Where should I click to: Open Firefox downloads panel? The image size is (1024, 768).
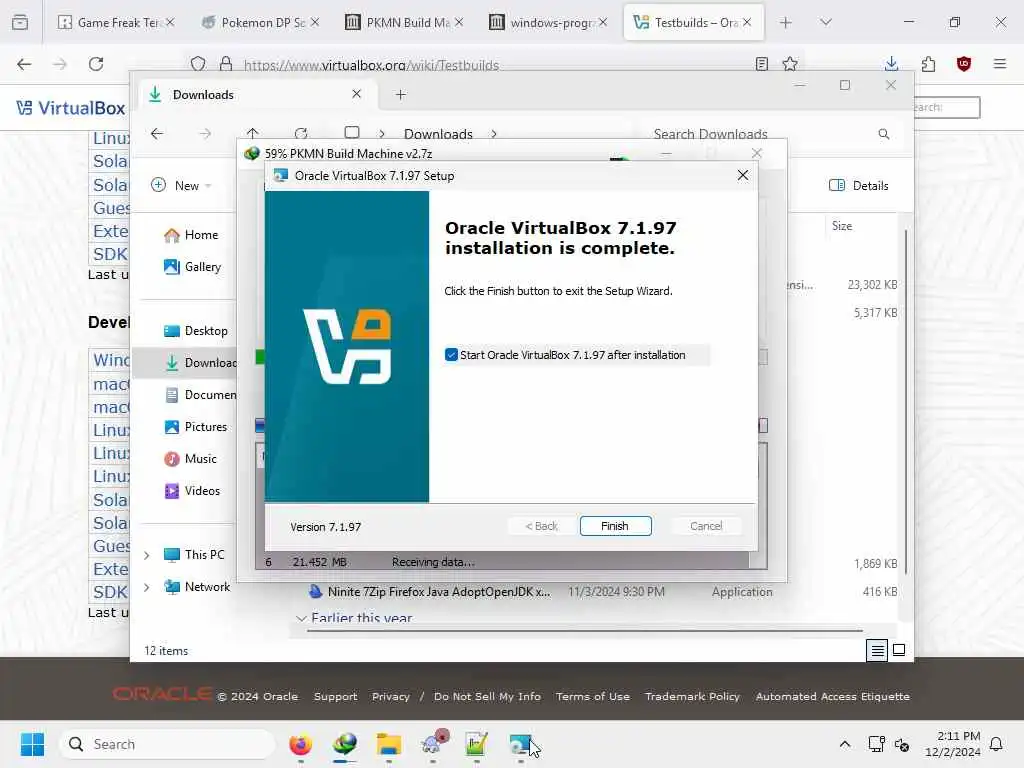click(891, 64)
